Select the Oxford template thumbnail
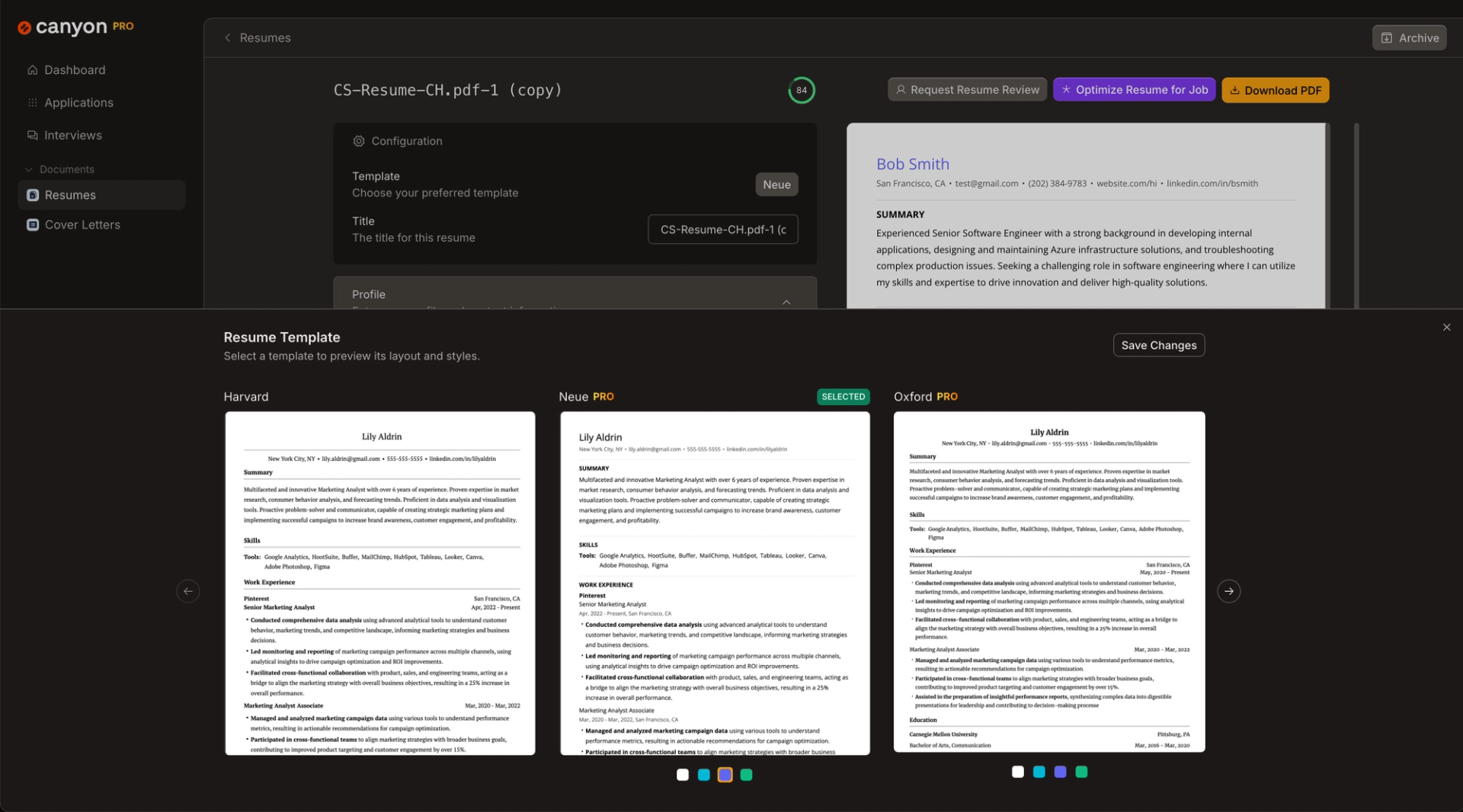 point(1049,582)
